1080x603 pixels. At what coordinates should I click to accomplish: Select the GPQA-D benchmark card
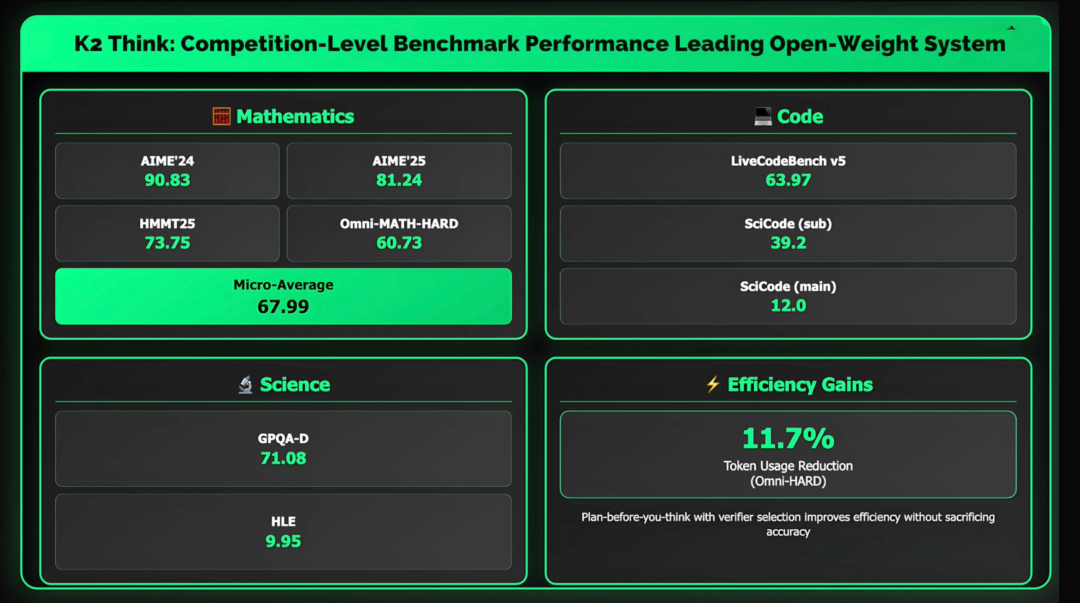point(283,448)
